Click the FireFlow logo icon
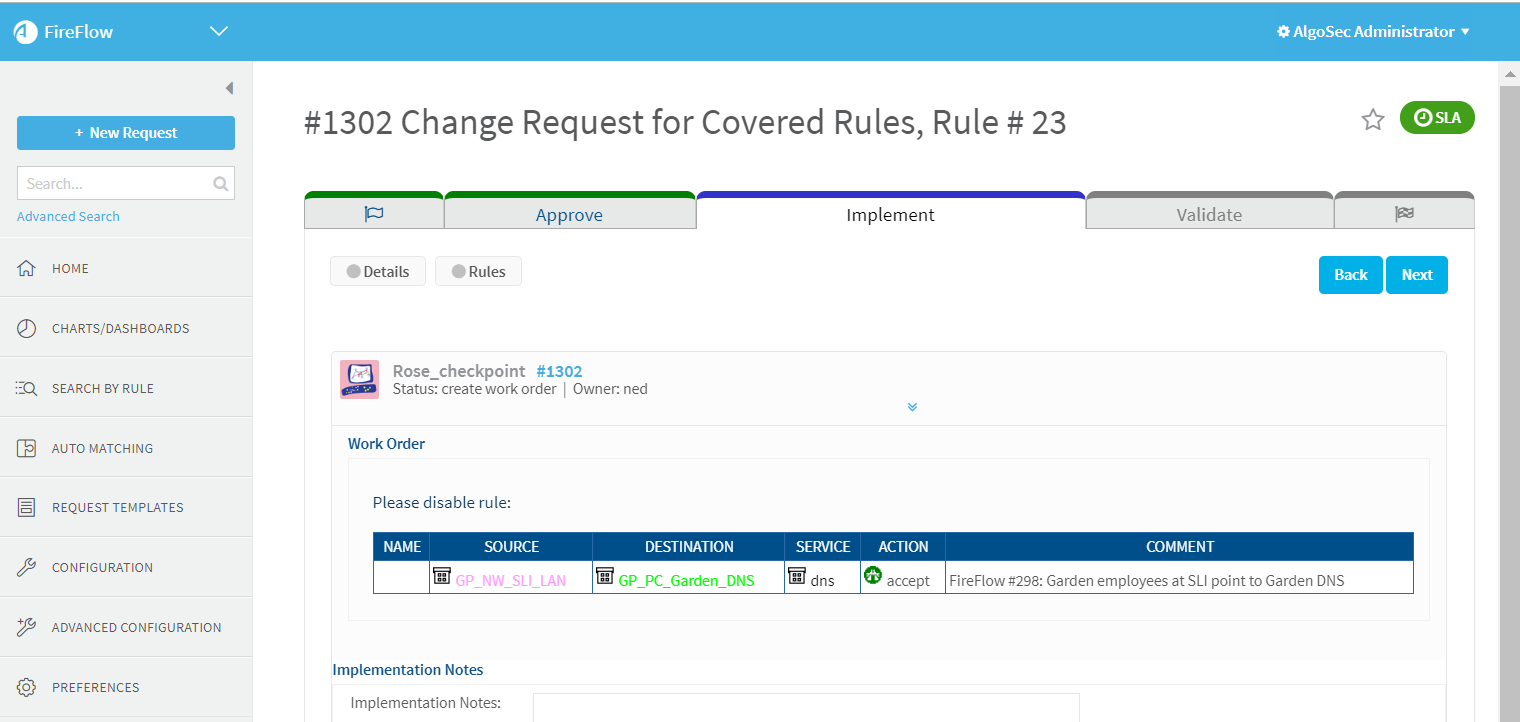The image size is (1520, 722). (25, 32)
